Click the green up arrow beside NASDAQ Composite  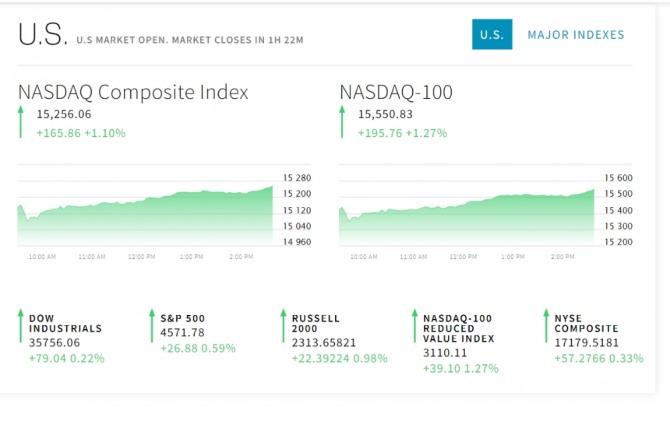click(x=21, y=122)
